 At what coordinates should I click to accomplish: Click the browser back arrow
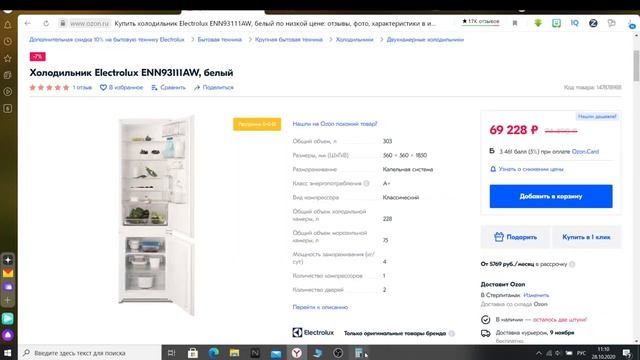[27, 23]
